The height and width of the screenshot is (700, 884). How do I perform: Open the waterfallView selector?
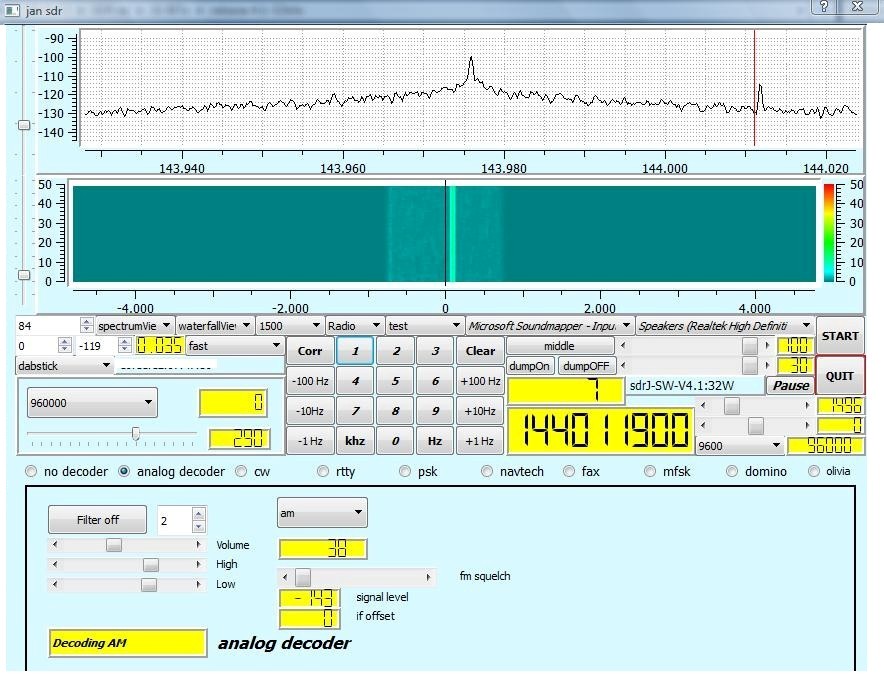[x=214, y=326]
